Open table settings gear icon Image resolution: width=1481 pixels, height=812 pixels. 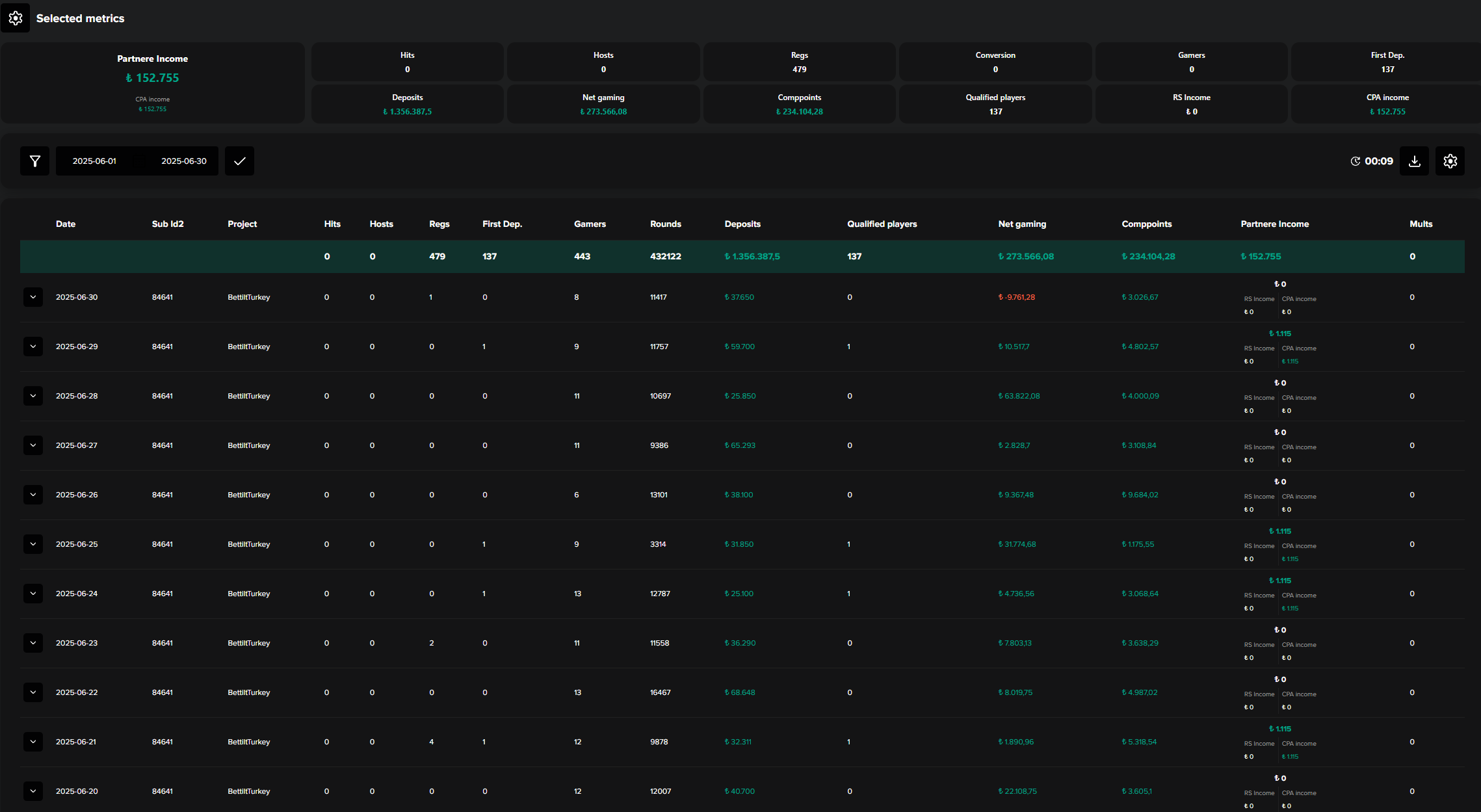[1450, 161]
